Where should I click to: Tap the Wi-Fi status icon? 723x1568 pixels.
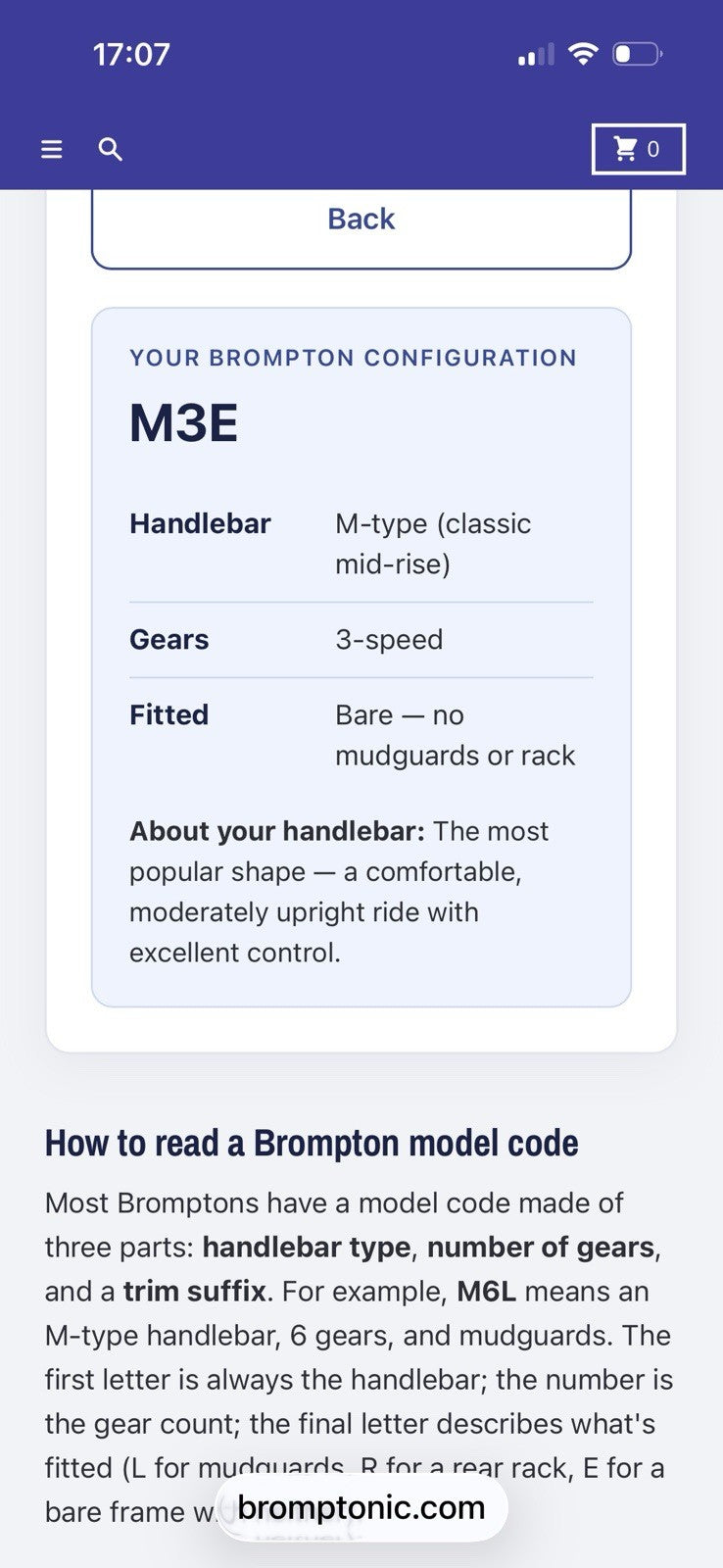point(583,54)
